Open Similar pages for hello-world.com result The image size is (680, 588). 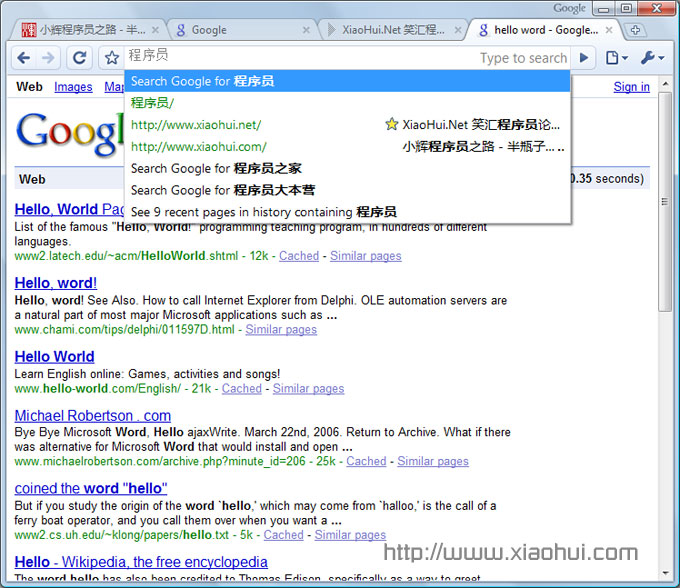[x=308, y=389]
